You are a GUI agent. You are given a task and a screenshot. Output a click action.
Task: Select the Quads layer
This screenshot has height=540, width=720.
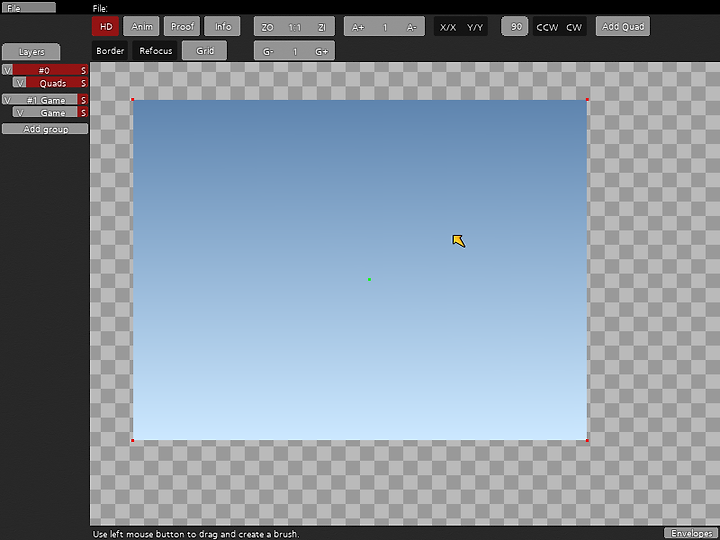click(52, 83)
